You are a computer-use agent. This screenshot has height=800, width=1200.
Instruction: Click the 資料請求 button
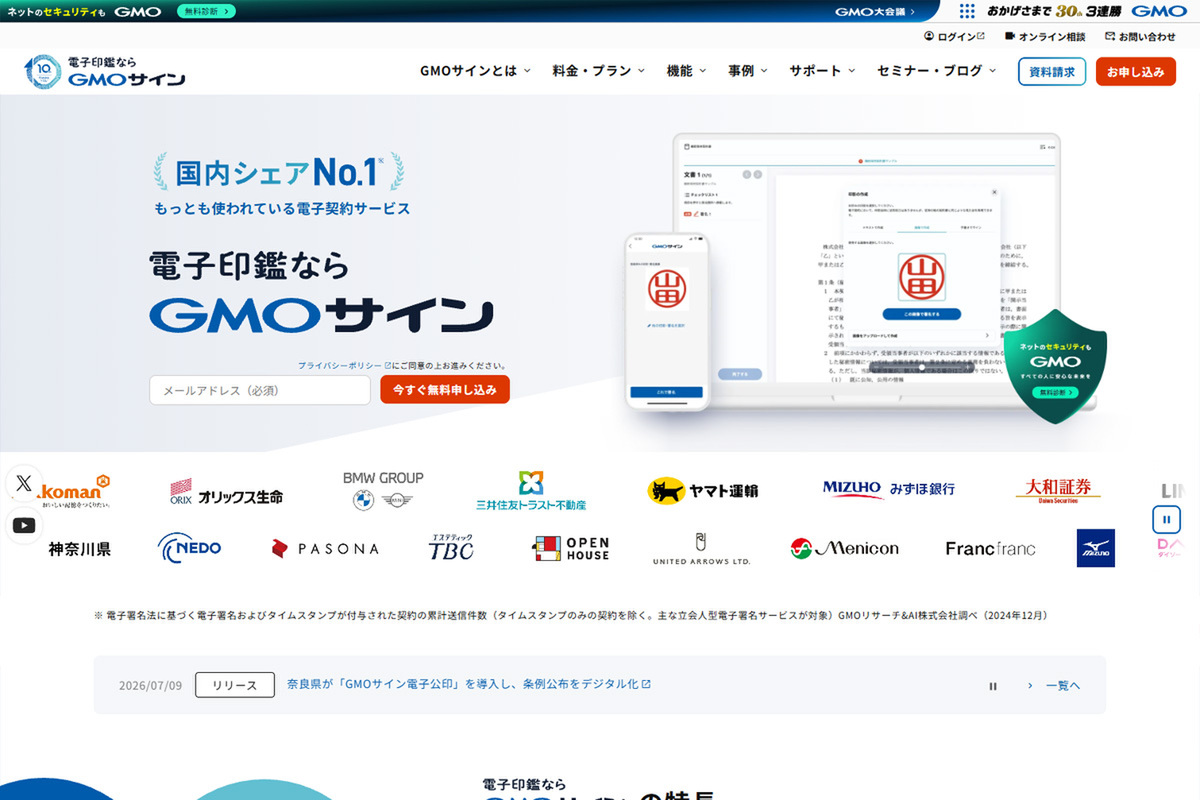click(1052, 71)
